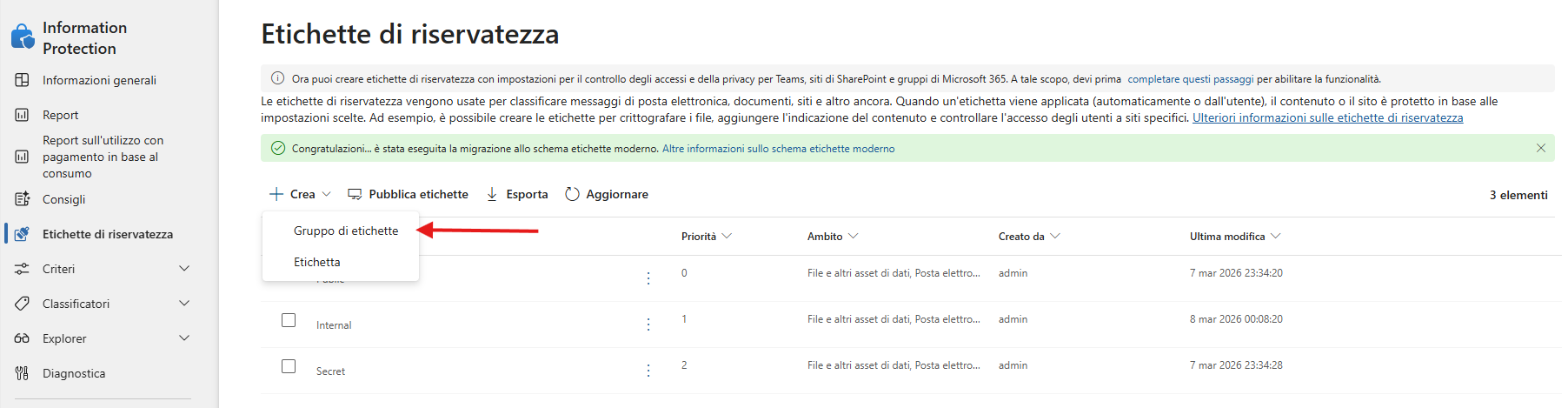This screenshot has width=1568, height=408.
Task: Open Altre informazioni sullo schema link
Action: coord(778,149)
